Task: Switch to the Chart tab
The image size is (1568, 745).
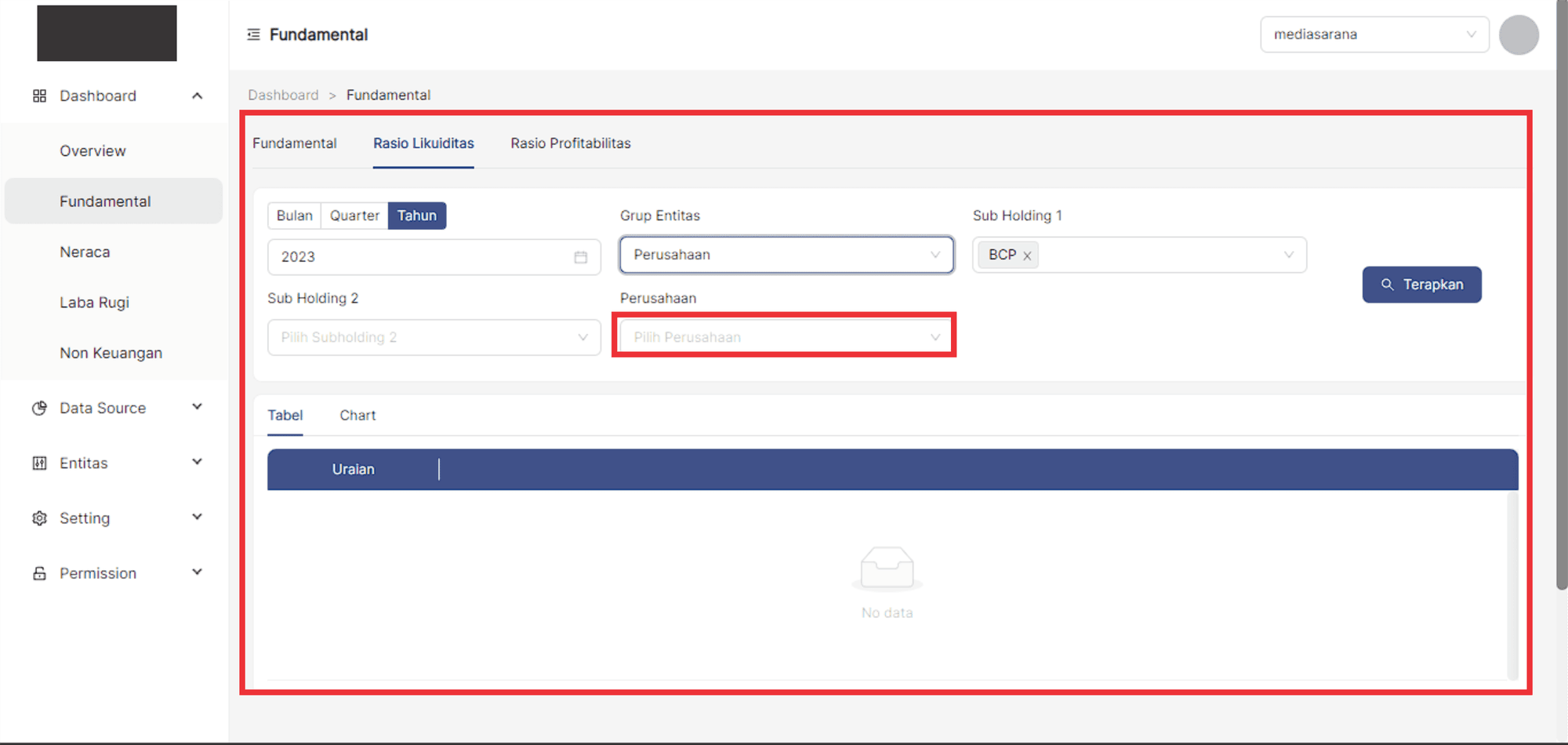Action: 358,416
